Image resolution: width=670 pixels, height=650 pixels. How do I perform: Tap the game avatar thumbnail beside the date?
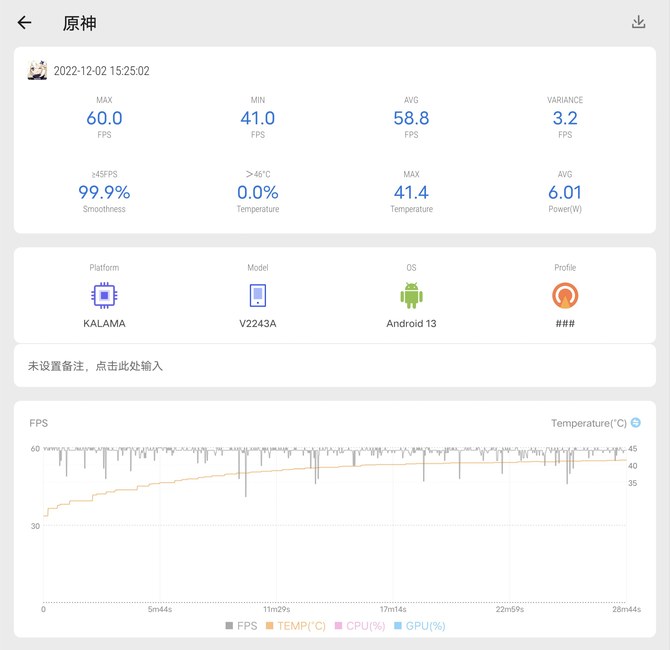[37, 70]
